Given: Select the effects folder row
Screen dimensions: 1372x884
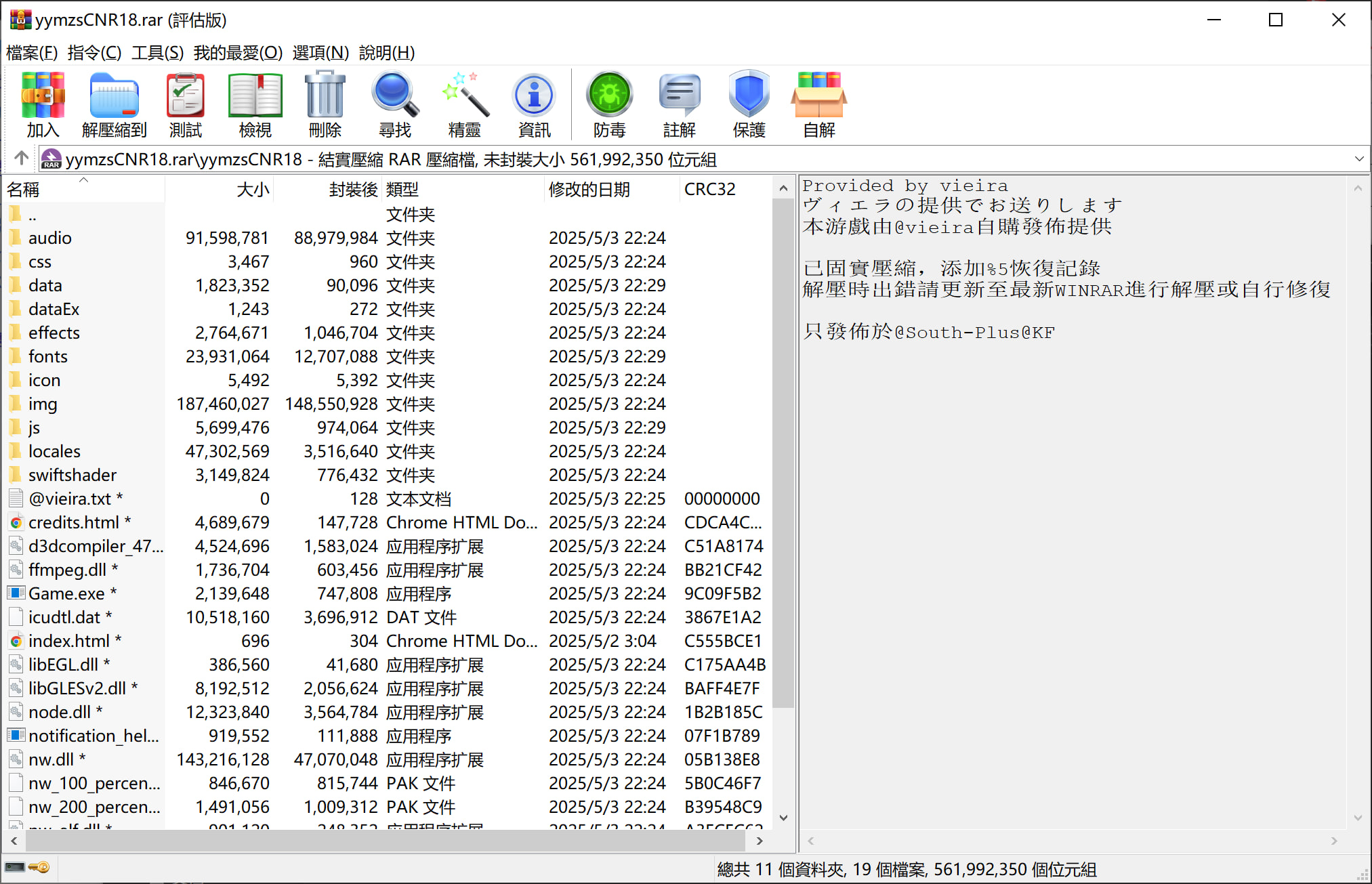Looking at the screenshot, I should coord(388,333).
